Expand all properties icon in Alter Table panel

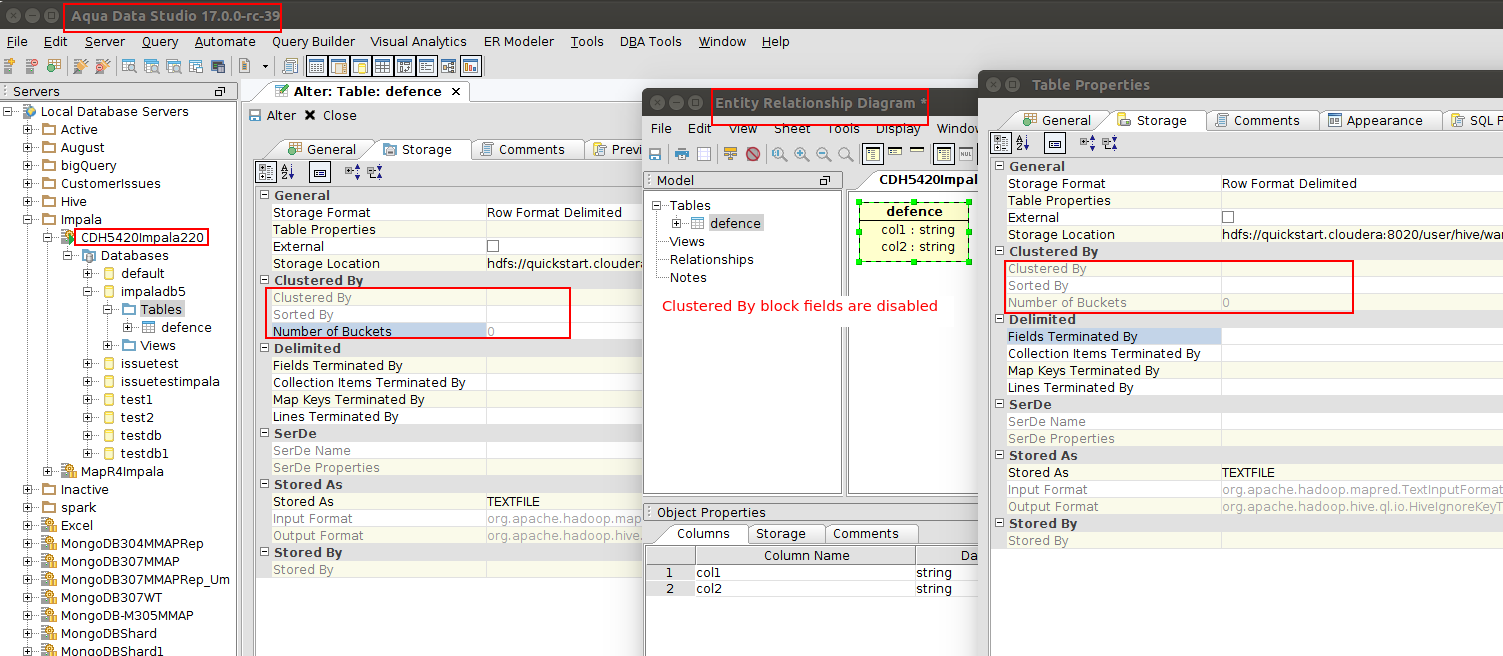[x=352, y=172]
